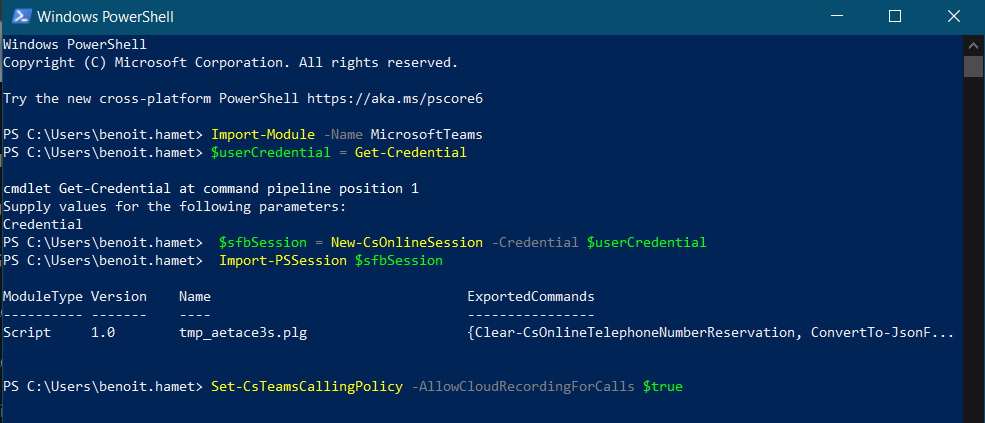Click the Set-CsTeamsCallingPolicy command
Viewport: 985px width, 423px height.
coord(307,386)
